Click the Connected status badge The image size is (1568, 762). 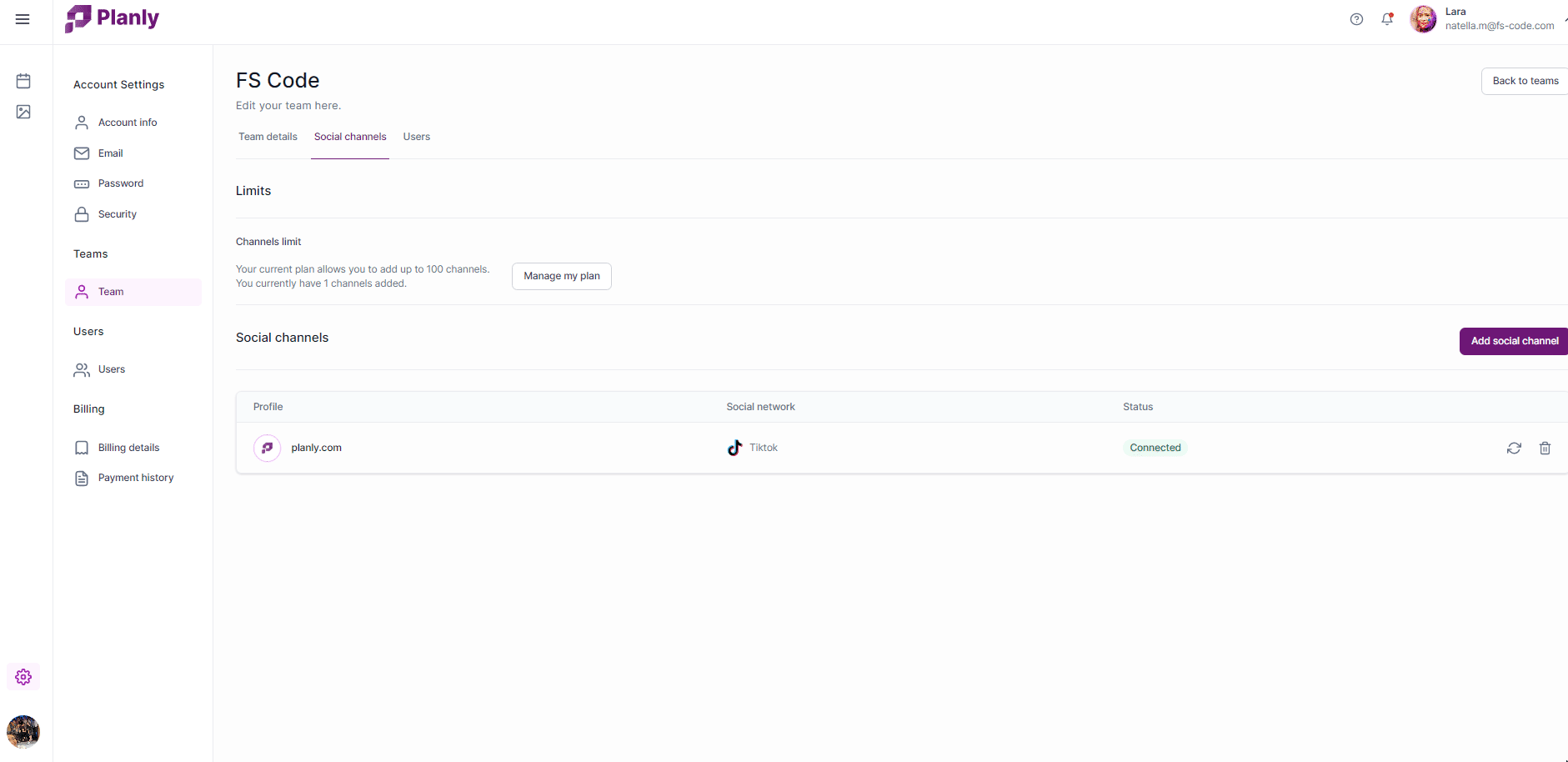point(1155,448)
